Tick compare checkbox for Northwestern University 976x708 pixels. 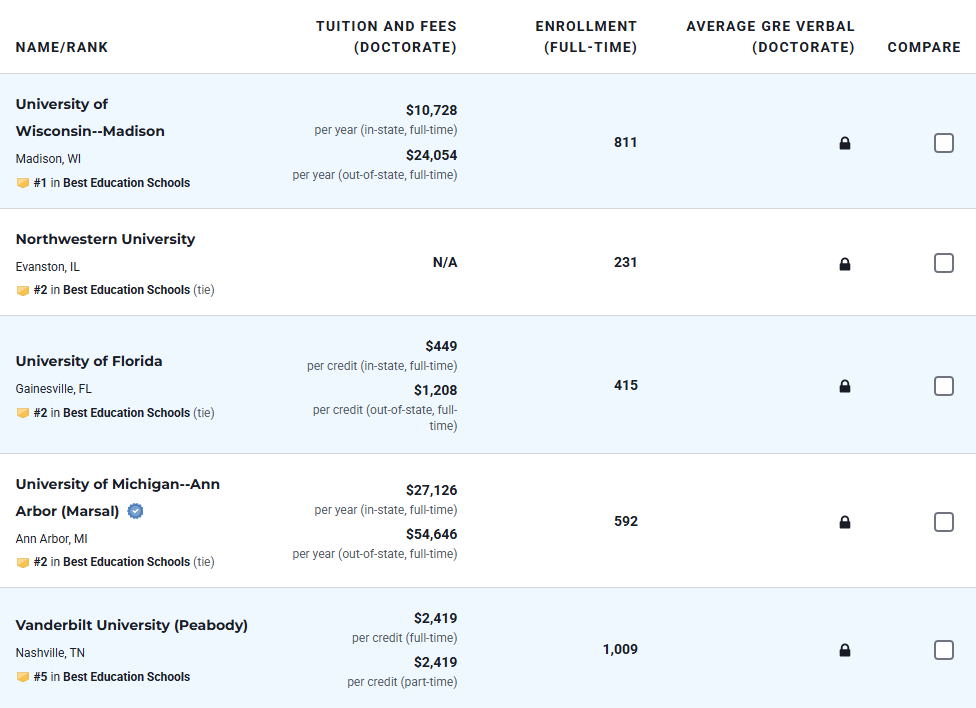point(944,263)
